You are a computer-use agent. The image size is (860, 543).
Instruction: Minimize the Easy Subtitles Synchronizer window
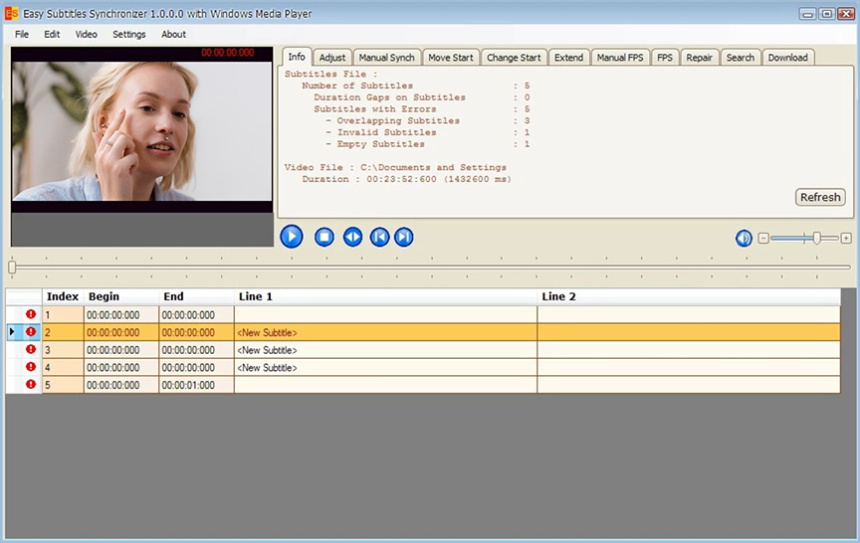pyautogui.click(x=807, y=14)
